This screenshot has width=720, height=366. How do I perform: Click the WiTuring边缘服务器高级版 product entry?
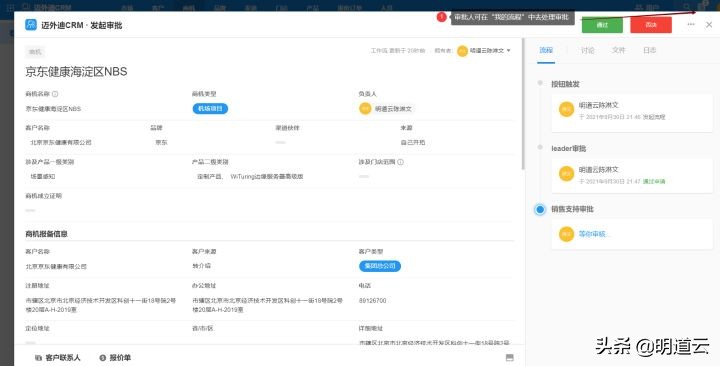(267, 176)
